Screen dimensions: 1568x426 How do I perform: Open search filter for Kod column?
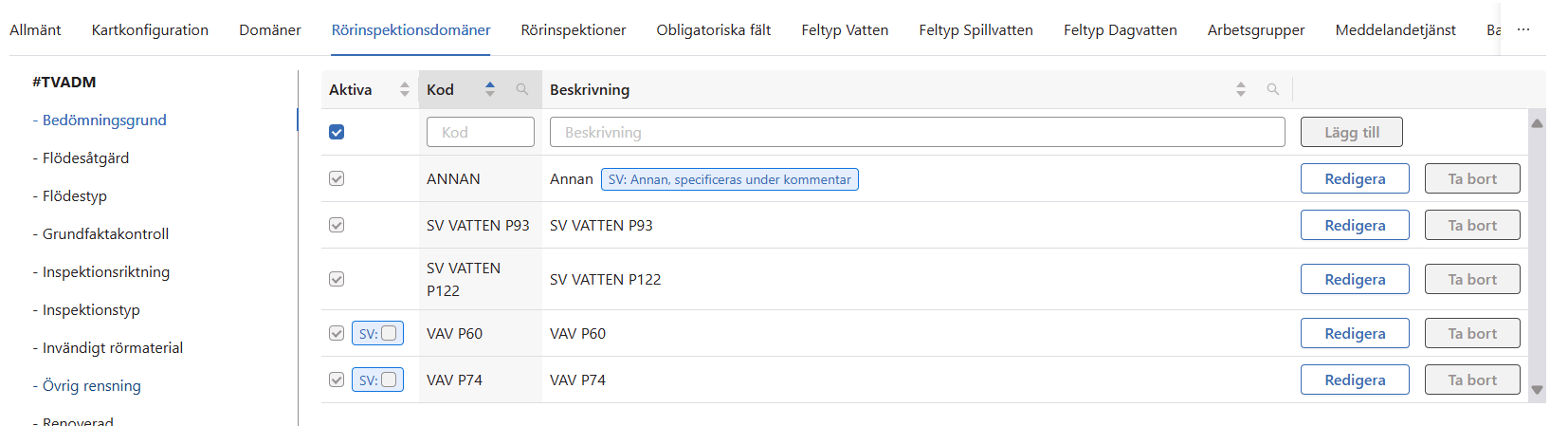tap(522, 89)
